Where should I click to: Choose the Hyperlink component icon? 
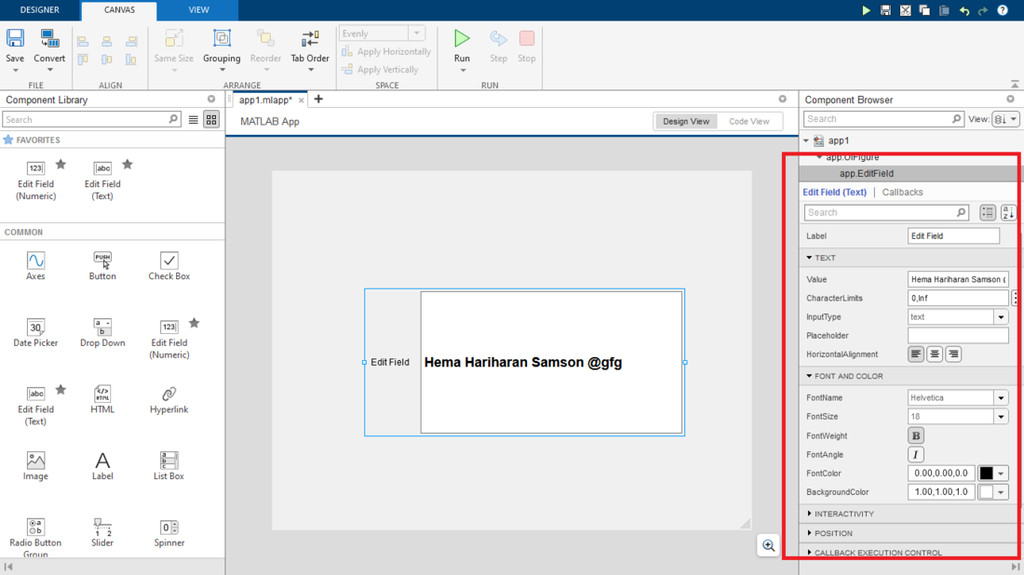tap(169, 398)
